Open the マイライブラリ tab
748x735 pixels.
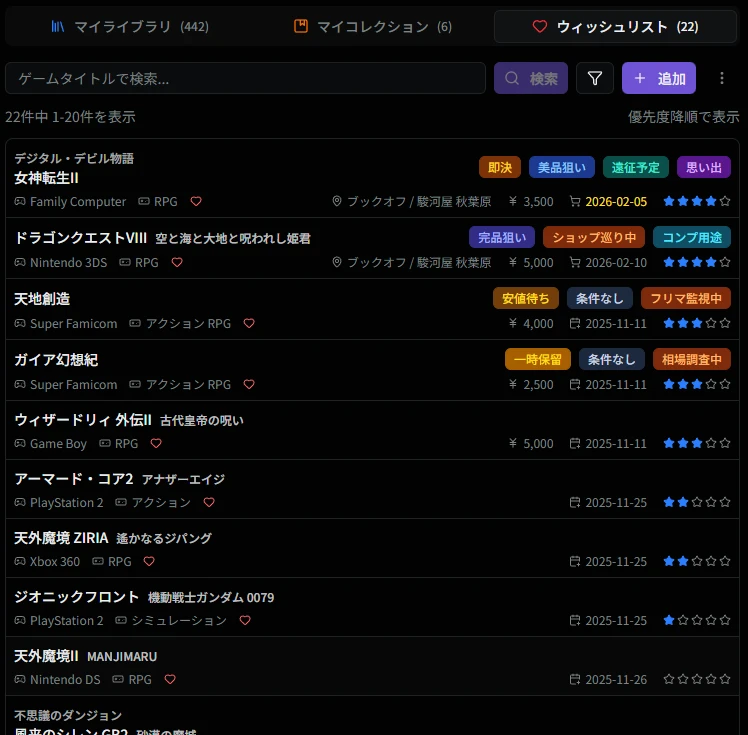pyautogui.click(x=130, y=26)
